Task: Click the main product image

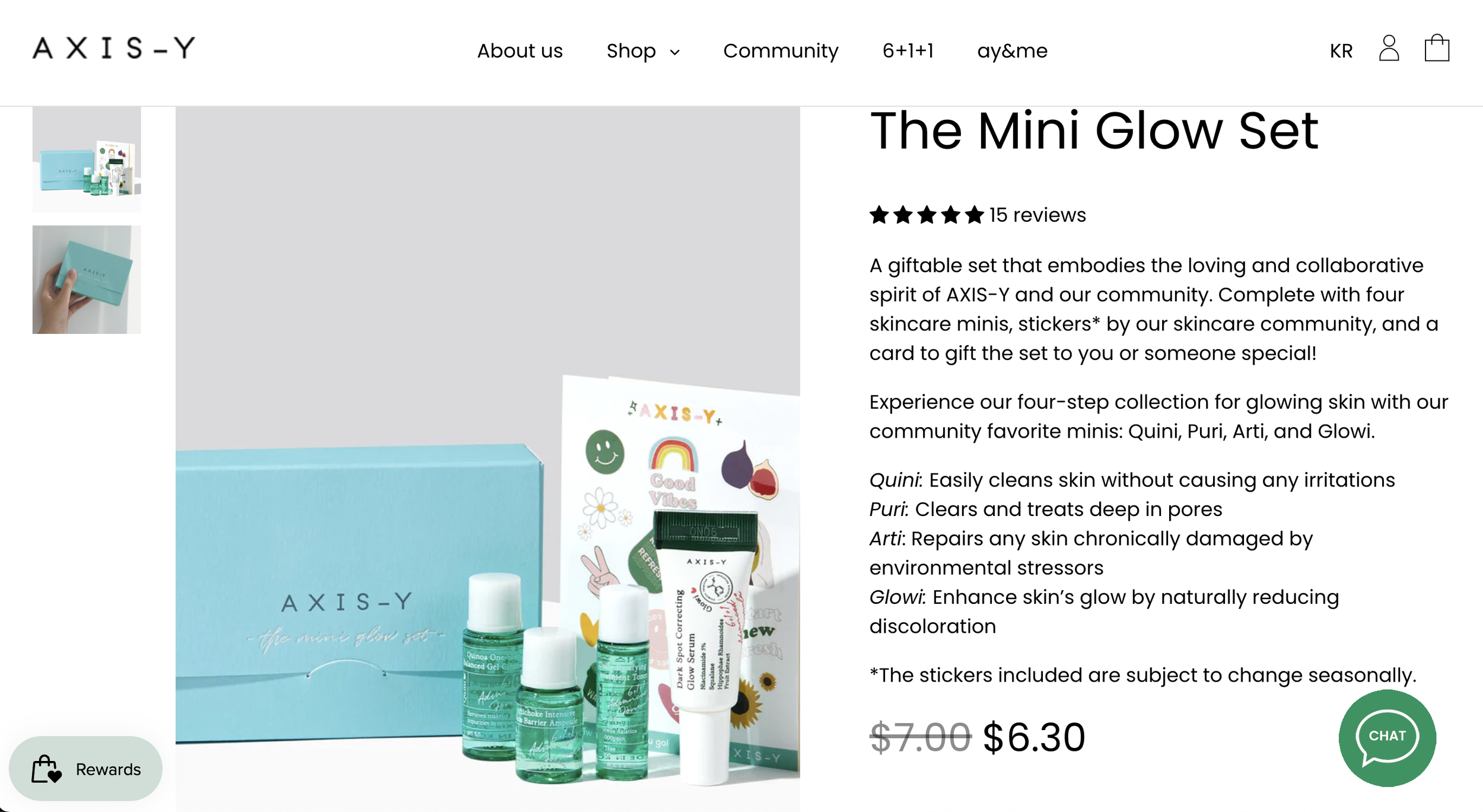Action: pos(488,459)
